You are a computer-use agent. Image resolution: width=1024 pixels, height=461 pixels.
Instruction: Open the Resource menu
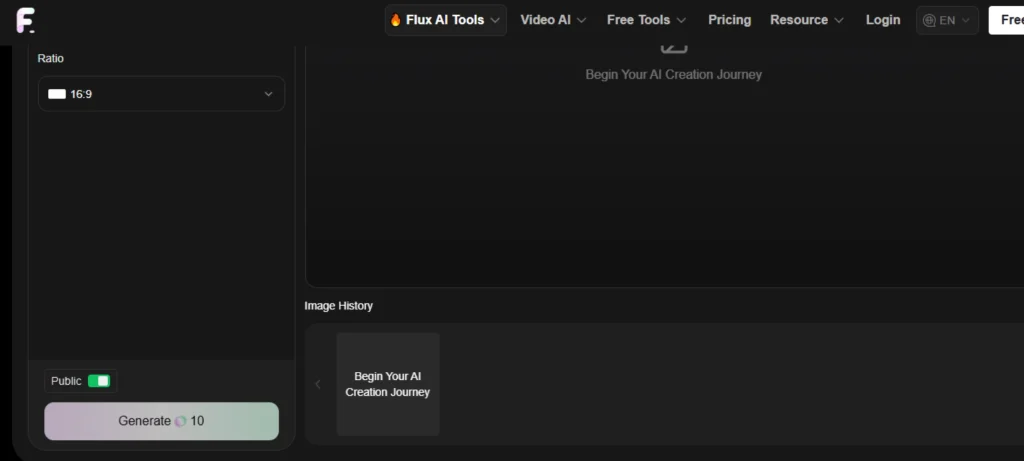click(x=806, y=20)
